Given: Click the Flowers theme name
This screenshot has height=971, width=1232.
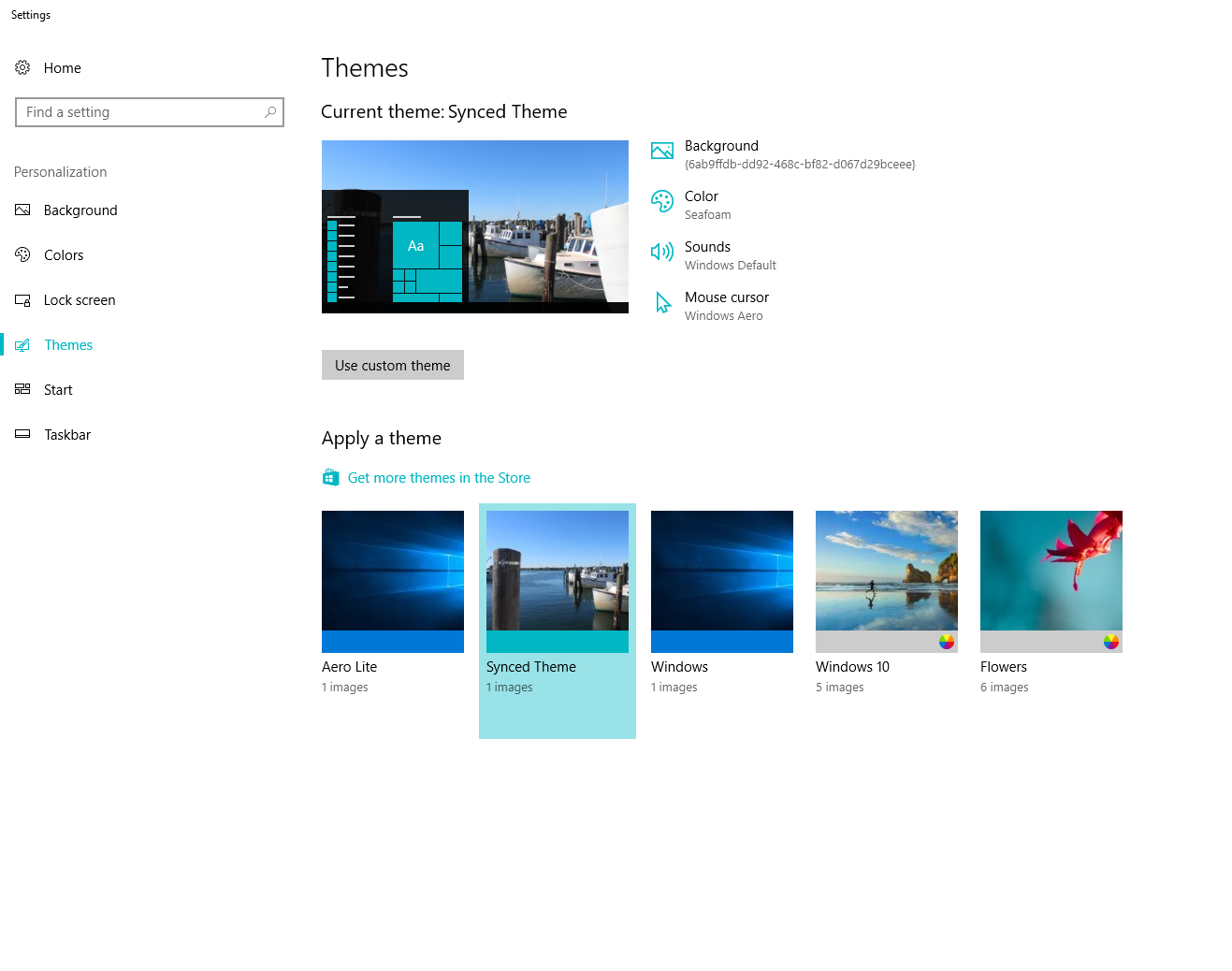Looking at the screenshot, I should coord(1004,667).
